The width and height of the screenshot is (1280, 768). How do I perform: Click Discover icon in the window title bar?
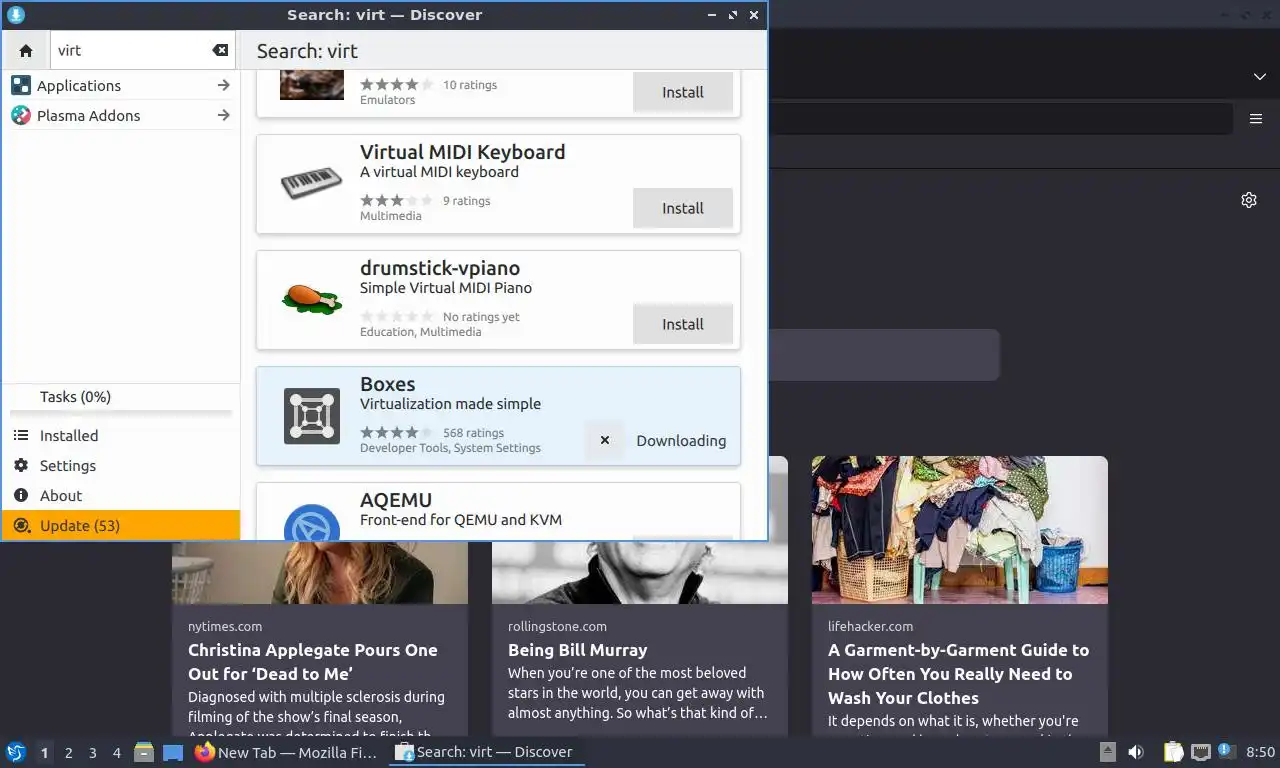16,15
